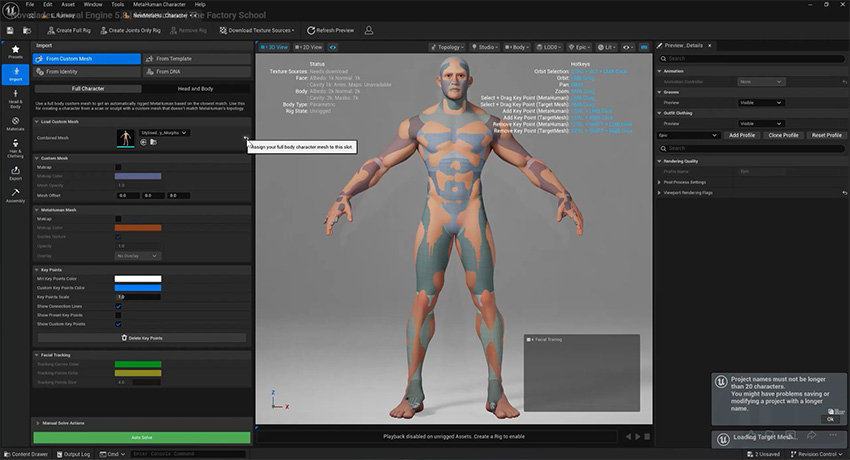Click Refresh Preview in the toolbar
The width and height of the screenshot is (850, 460).
click(330, 30)
